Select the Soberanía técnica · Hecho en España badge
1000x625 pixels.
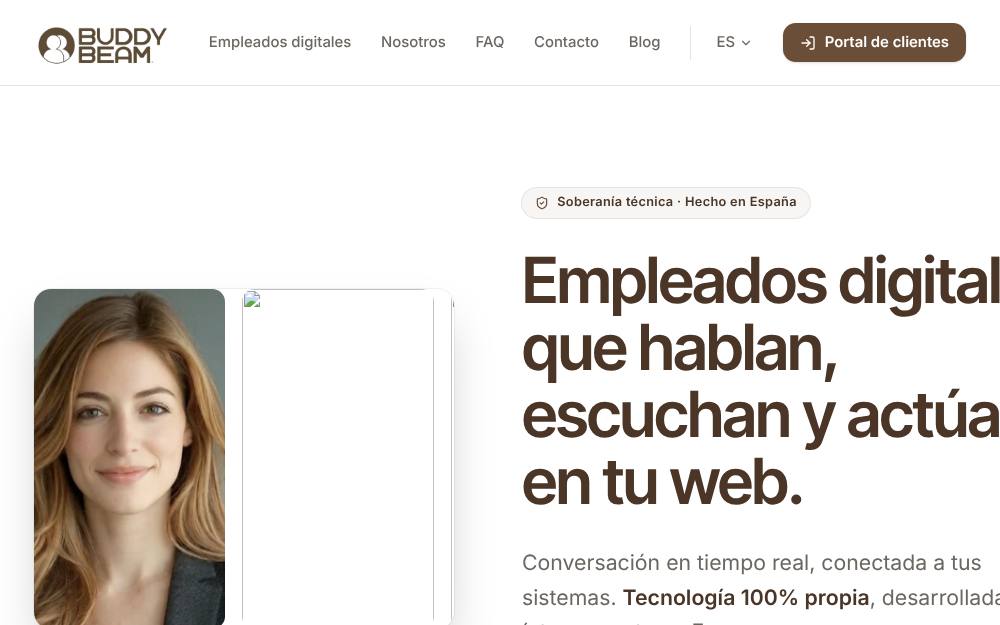point(665,203)
